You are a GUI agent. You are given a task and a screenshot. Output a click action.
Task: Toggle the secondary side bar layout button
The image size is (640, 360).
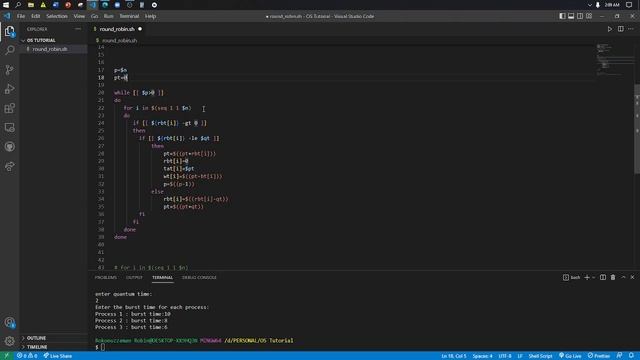coord(580,16)
